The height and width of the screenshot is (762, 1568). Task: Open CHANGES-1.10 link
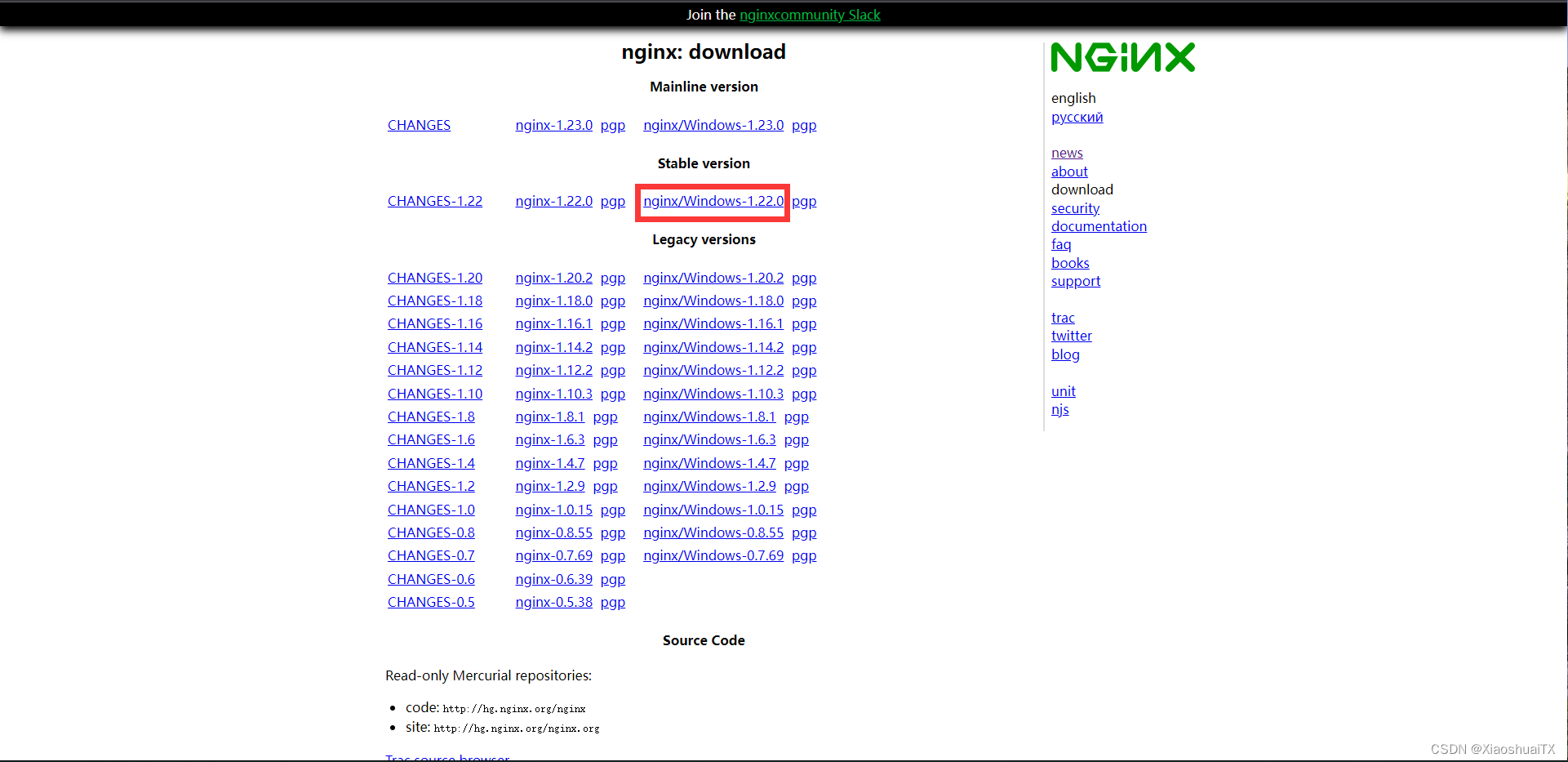pos(435,394)
